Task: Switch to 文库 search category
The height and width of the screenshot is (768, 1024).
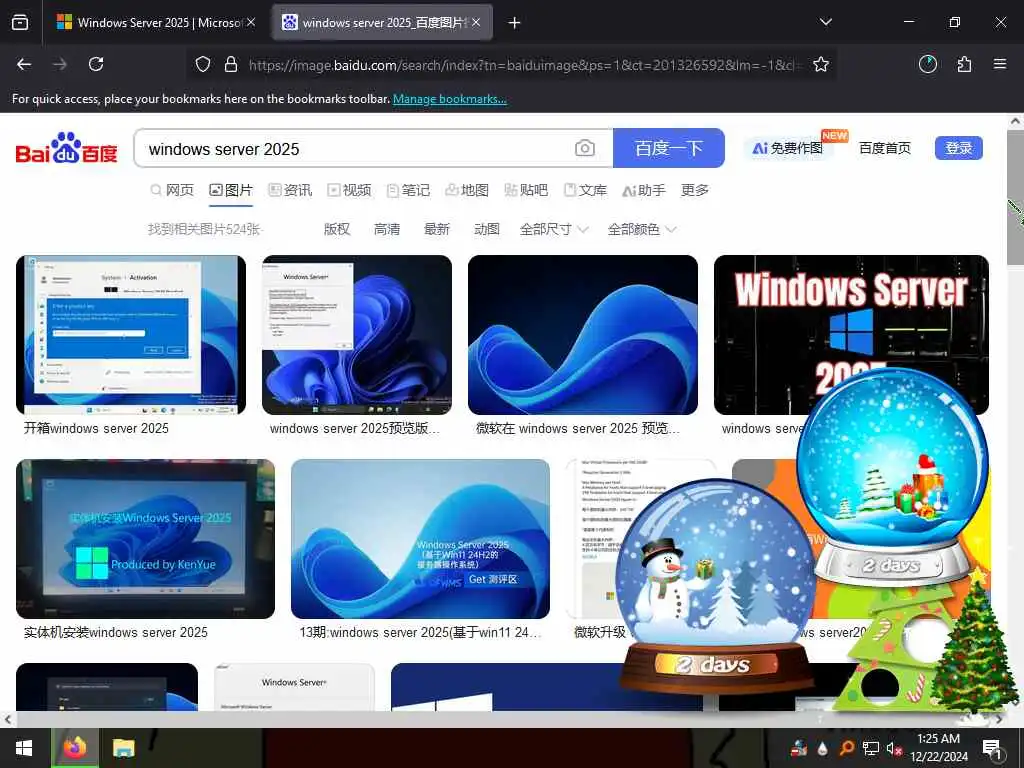Action: 586,190
